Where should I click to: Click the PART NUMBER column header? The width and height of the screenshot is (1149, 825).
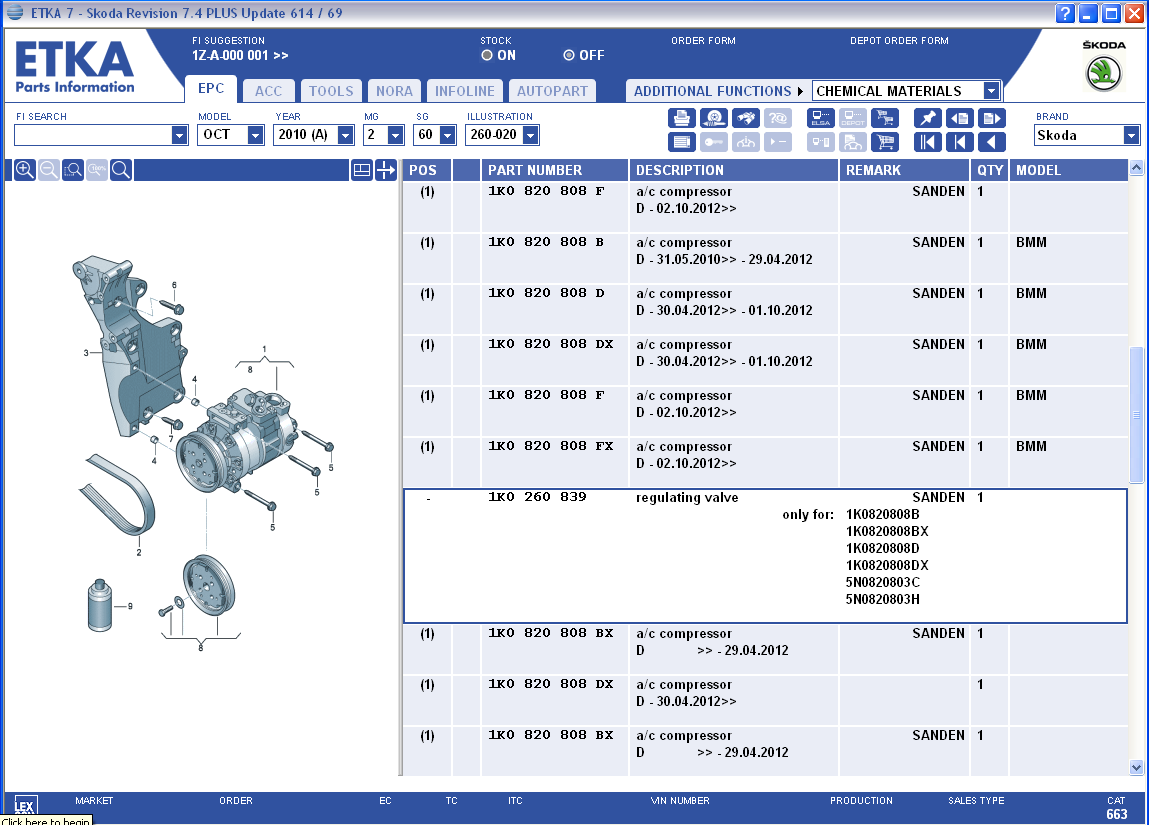(555, 170)
